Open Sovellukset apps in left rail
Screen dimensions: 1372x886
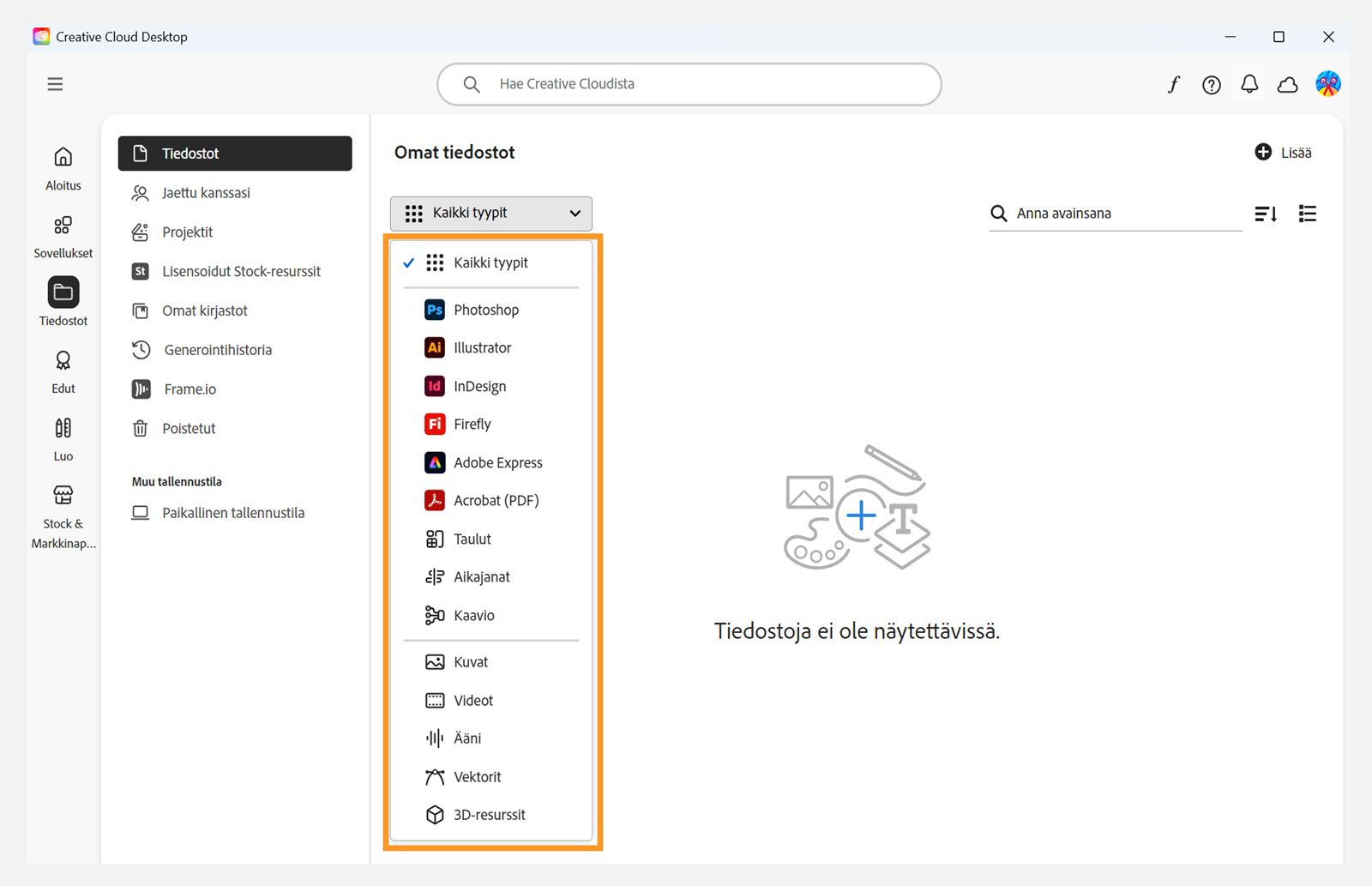point(63,237)
